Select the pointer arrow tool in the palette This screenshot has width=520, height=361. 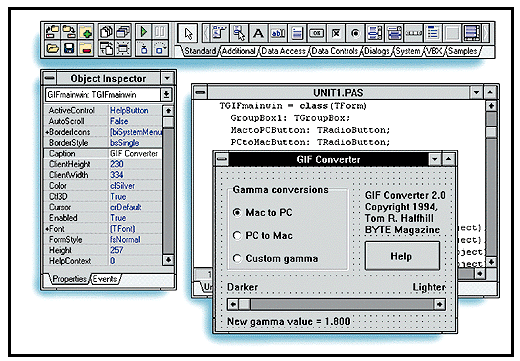[x=188, y=33]
